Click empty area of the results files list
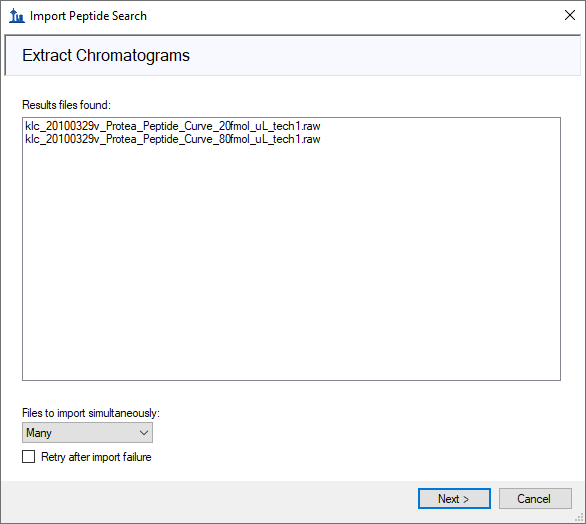This screenshot has width=586, height=524. 292,262
